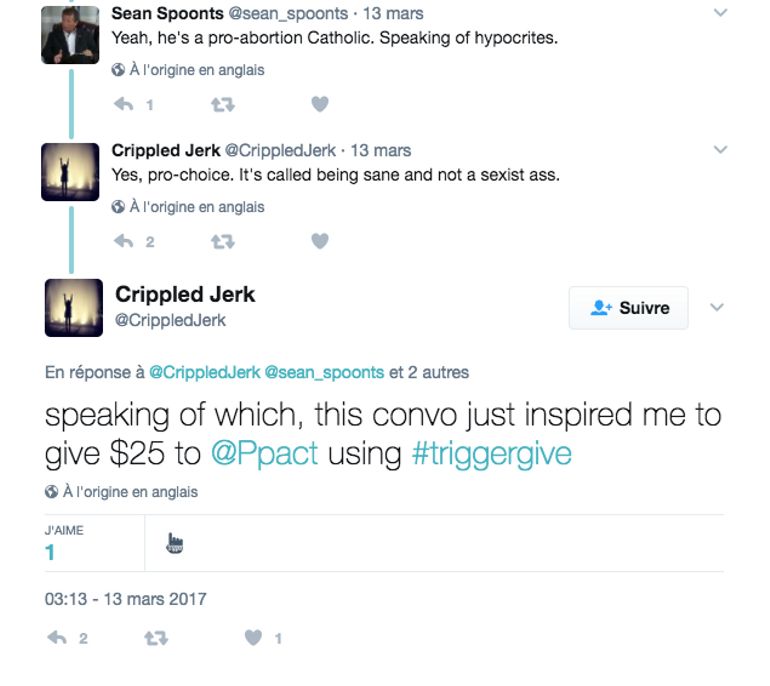
Task: Click the J'AIME count of 1
Action: [50, 553]
